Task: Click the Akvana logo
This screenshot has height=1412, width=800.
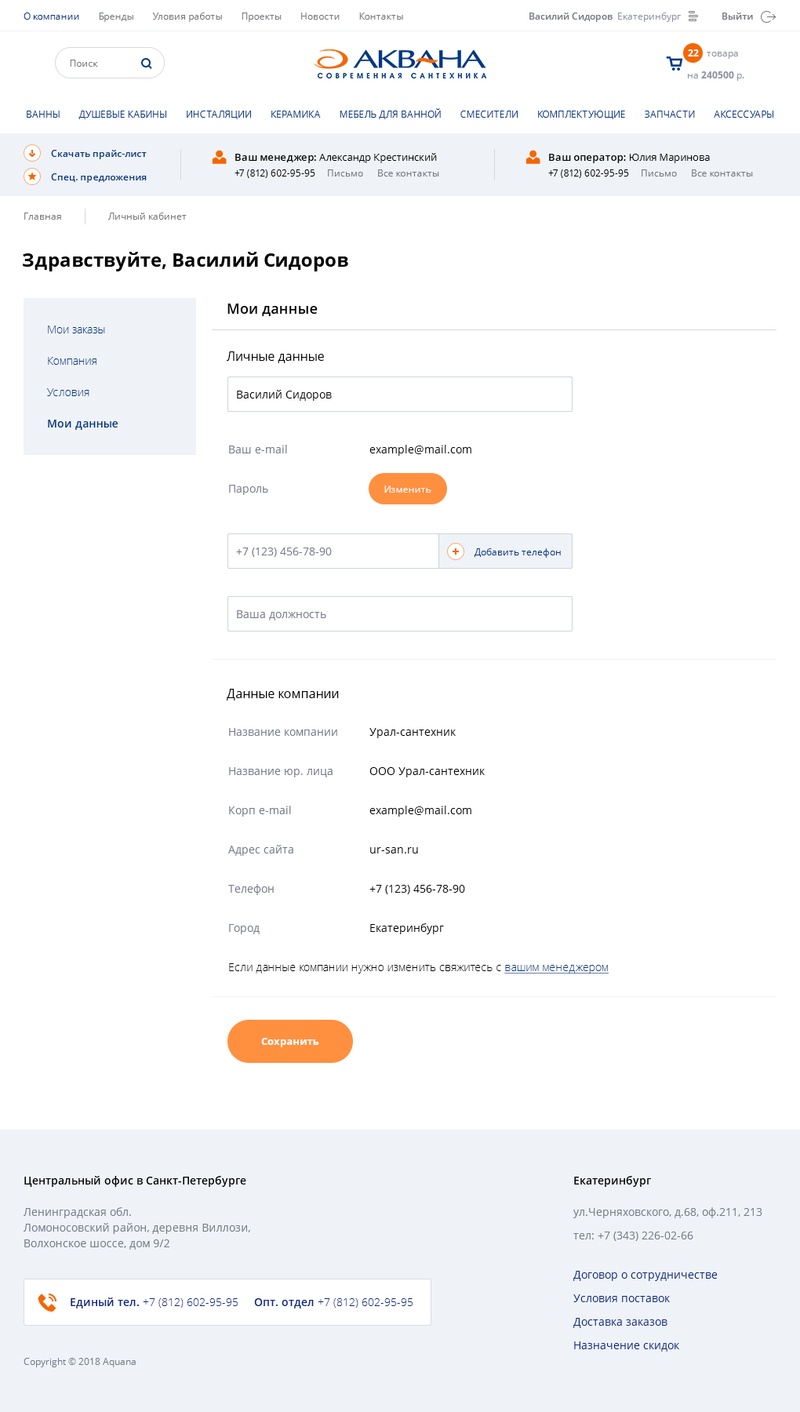Action: (400, 64)
